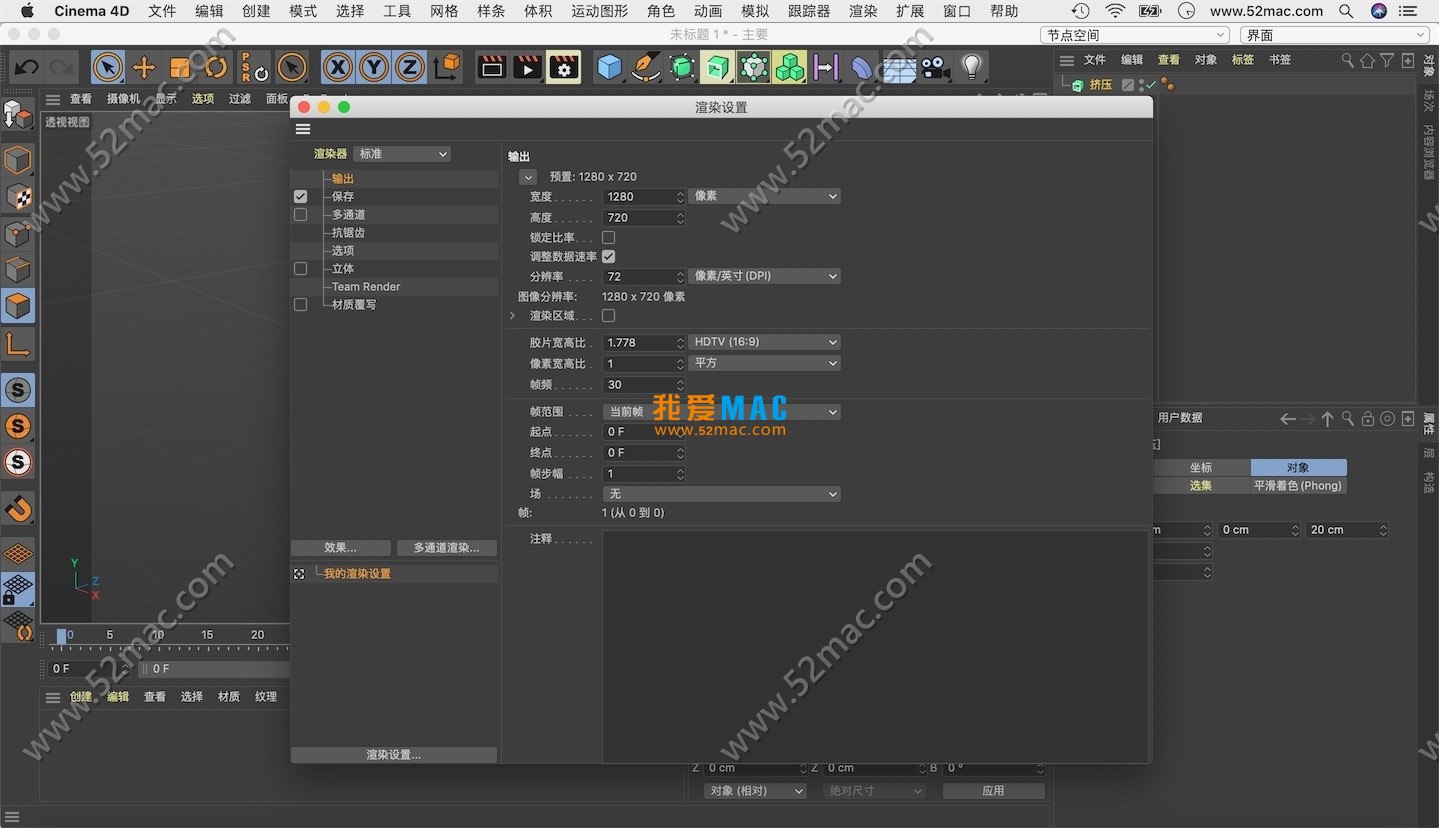Open the 节点空间 dropdown
The height and width of the screenshot is (828, 1439).
(x=1135, y=35)
